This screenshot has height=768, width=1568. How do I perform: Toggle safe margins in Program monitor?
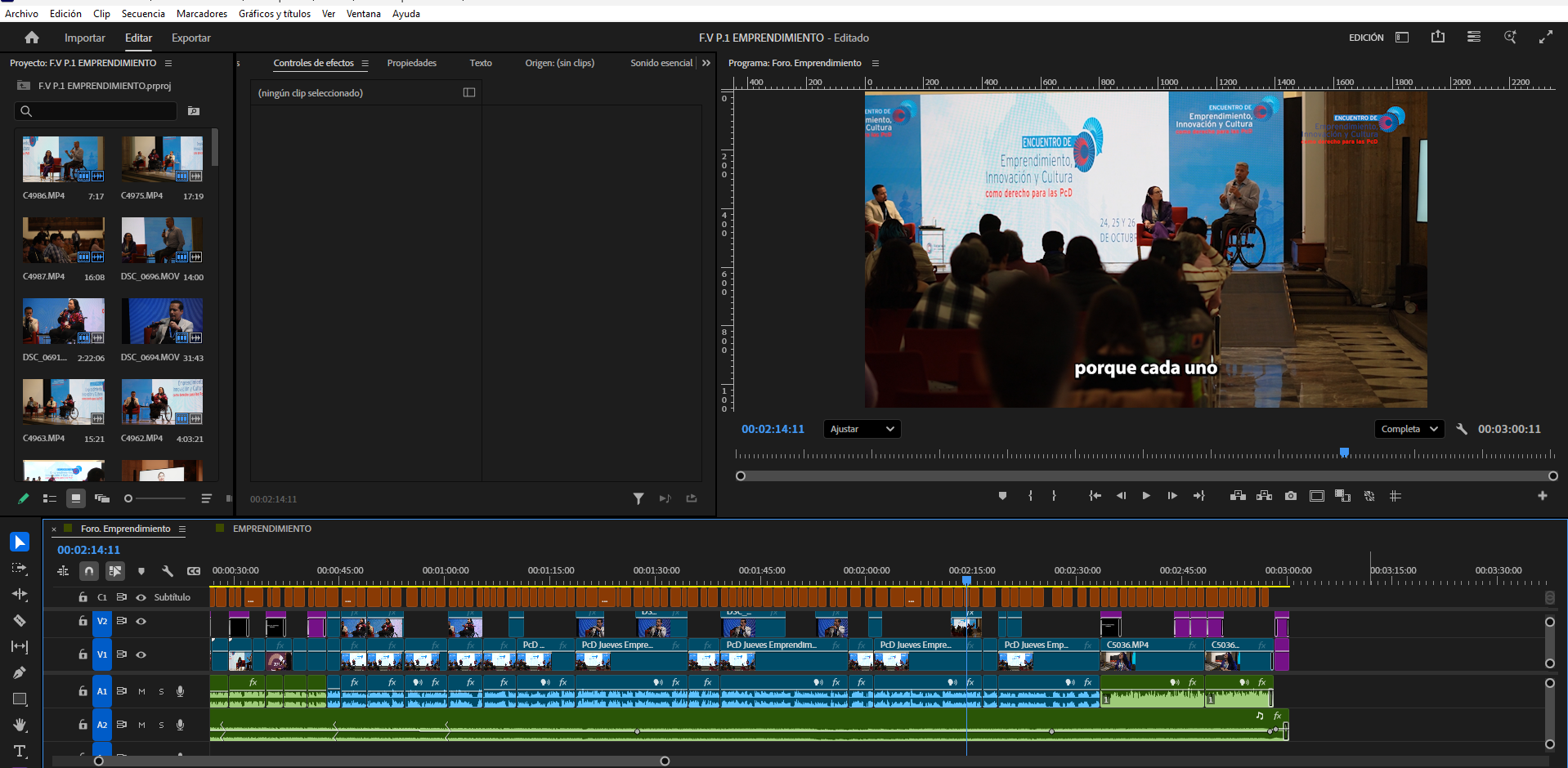1316,496
